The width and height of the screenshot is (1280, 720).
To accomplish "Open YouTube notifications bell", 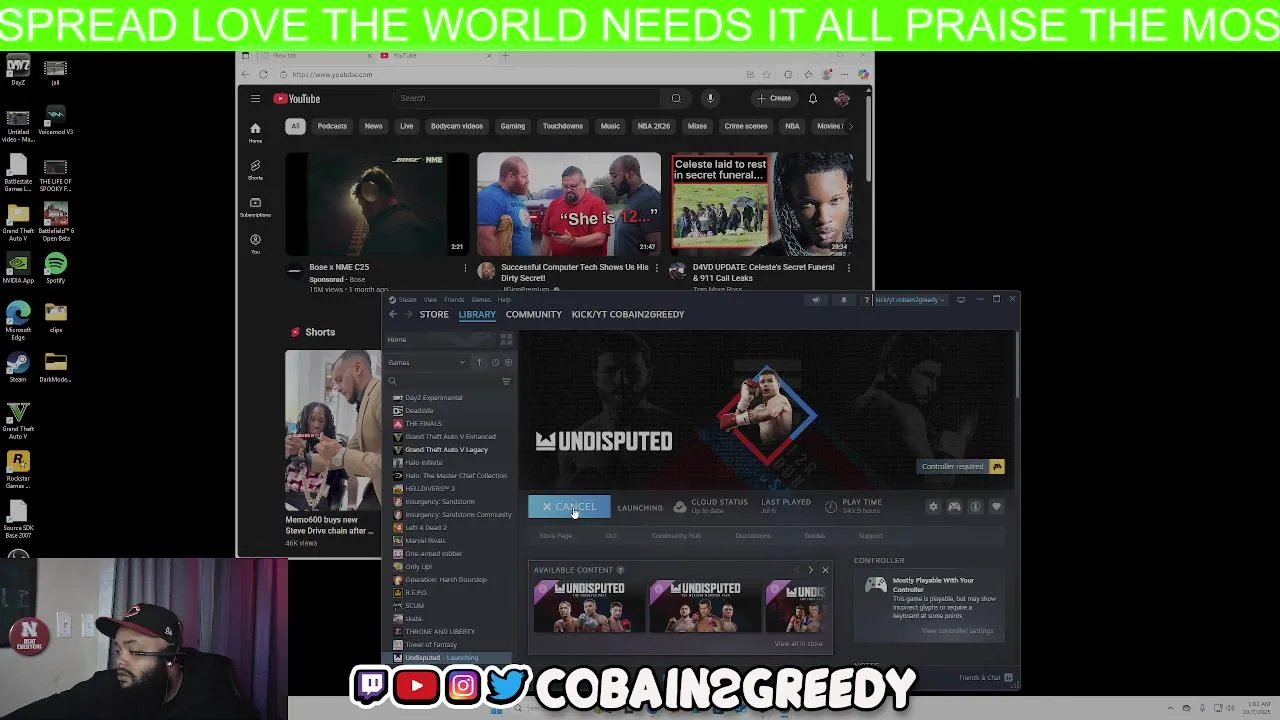I will tap(813, 98).
